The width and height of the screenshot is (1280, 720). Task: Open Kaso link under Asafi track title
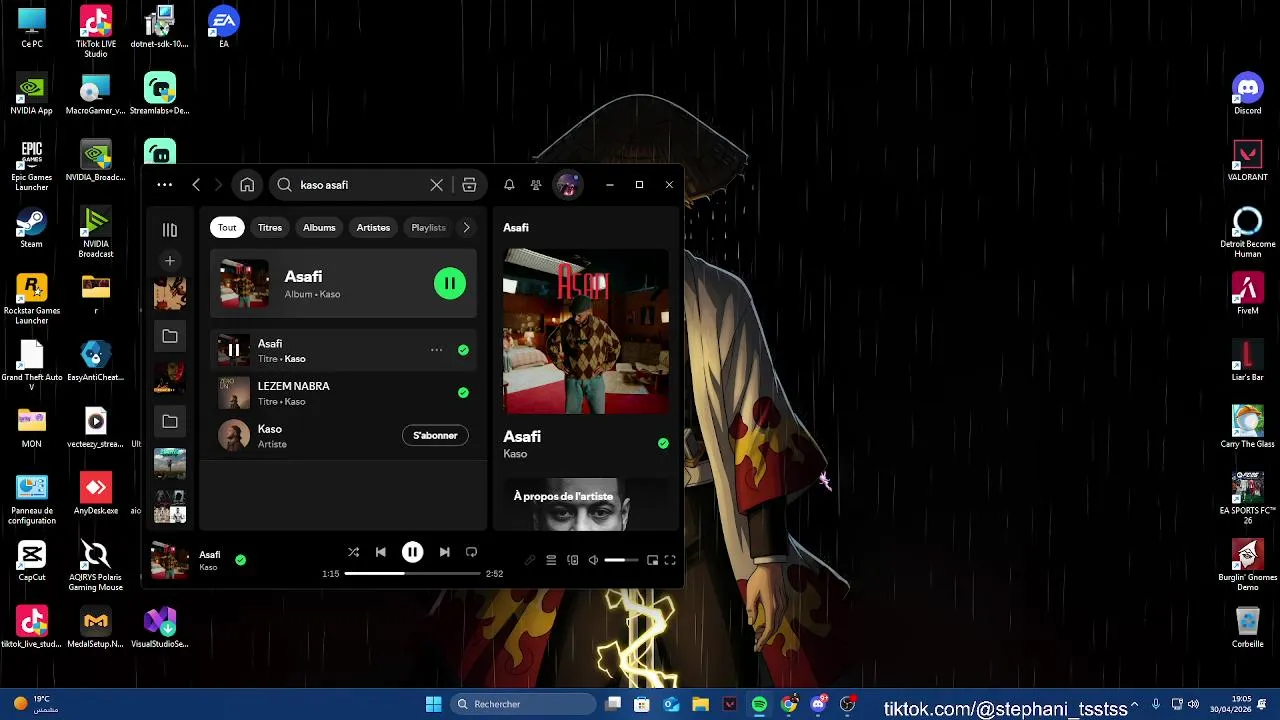click(294, 359)
